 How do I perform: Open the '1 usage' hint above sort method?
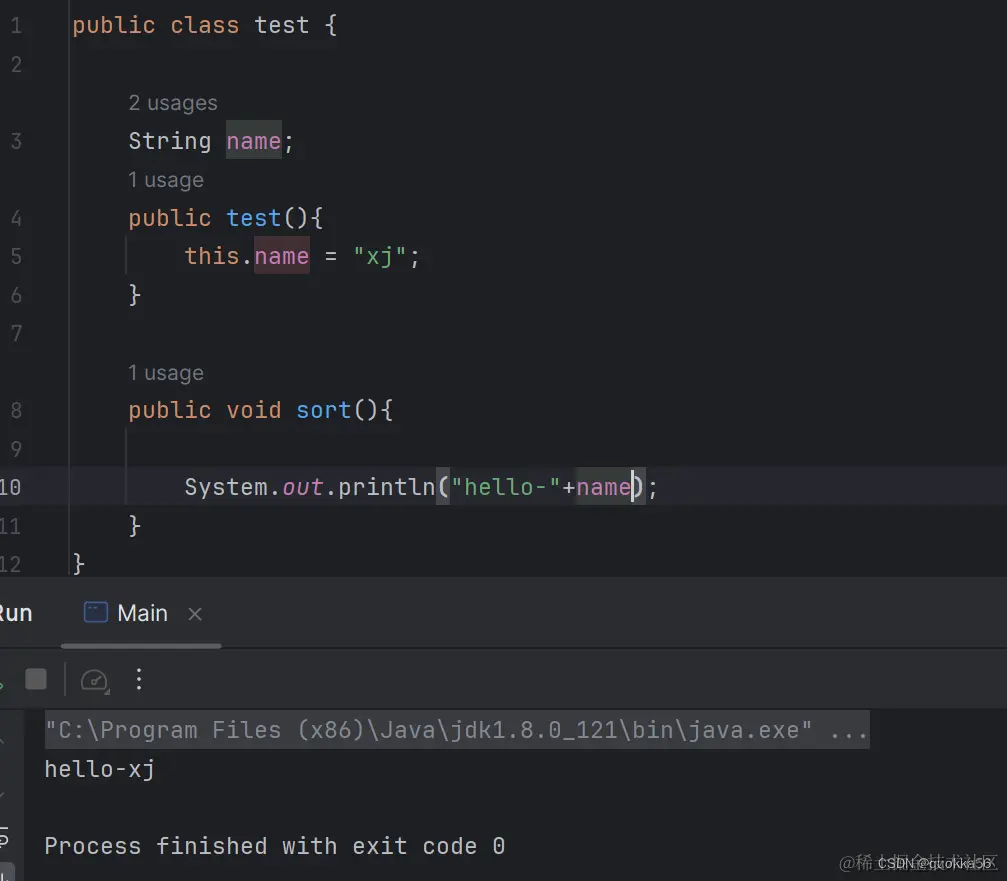(x=166, y=372)
